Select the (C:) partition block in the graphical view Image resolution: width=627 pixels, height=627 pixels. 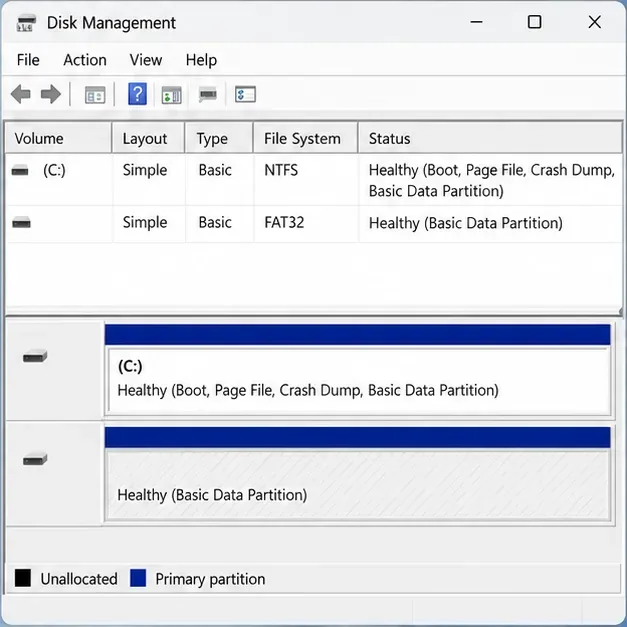359,381
